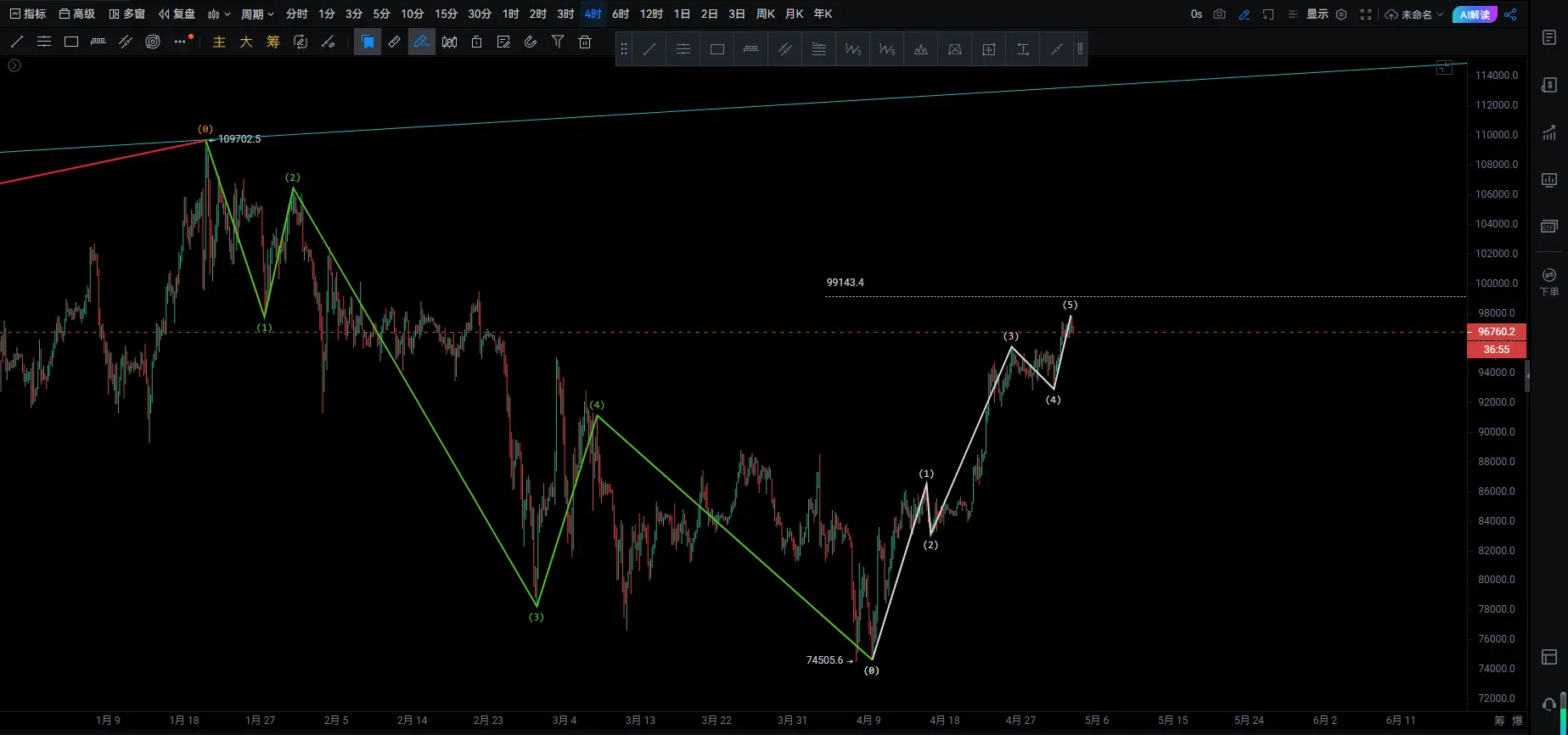
Task: Switch to the 15分 timeframe
Action: [446, 14]
